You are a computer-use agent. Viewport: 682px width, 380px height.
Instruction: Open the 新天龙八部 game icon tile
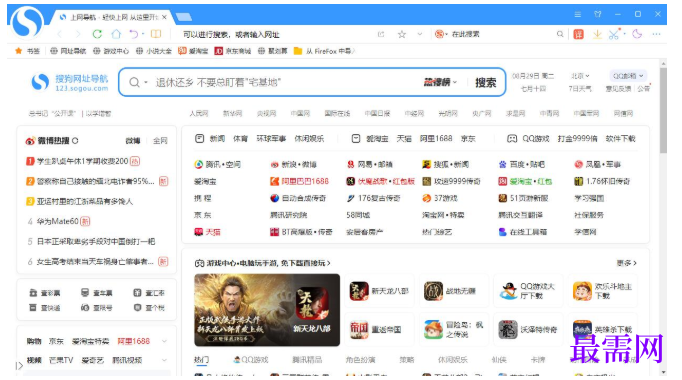(x=379, y=291)
